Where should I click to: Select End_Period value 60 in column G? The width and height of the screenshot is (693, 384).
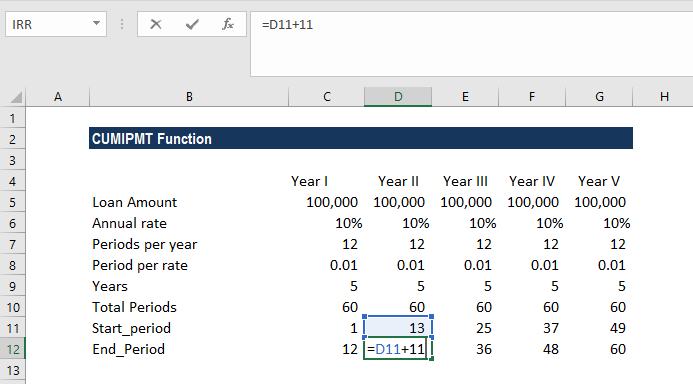coord(599,349)
